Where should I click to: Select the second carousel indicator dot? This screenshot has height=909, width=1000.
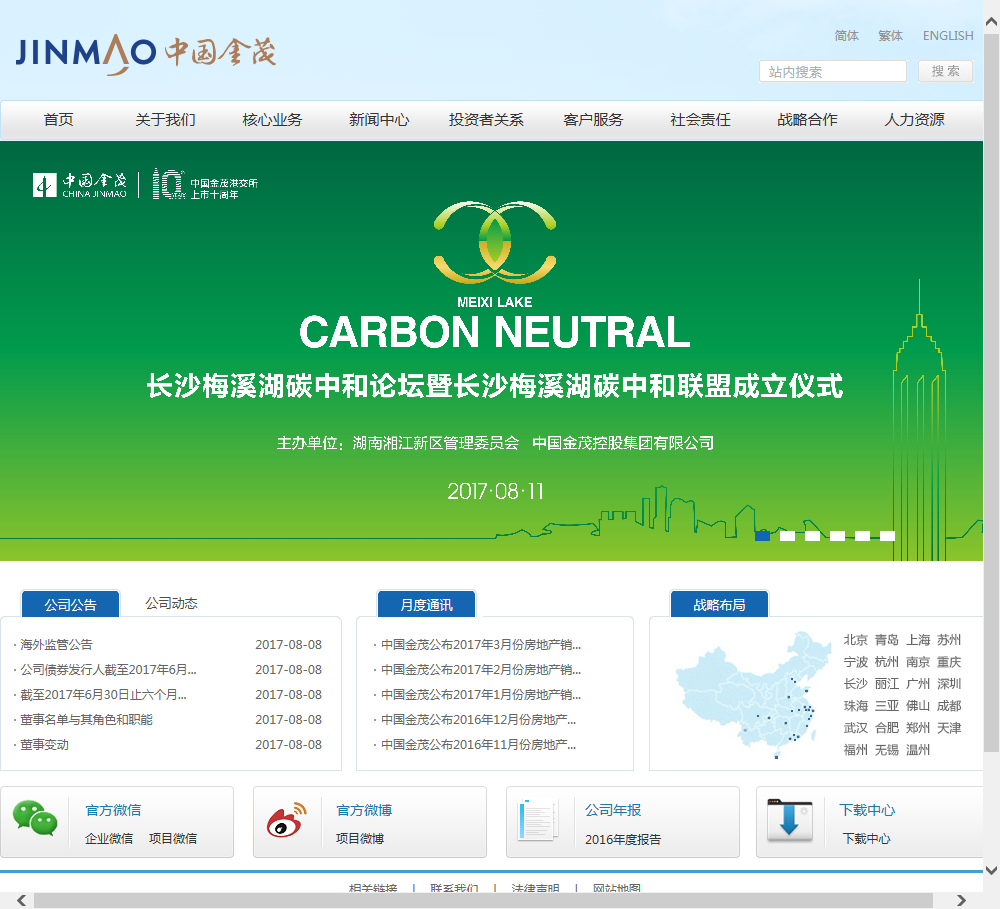787,536
